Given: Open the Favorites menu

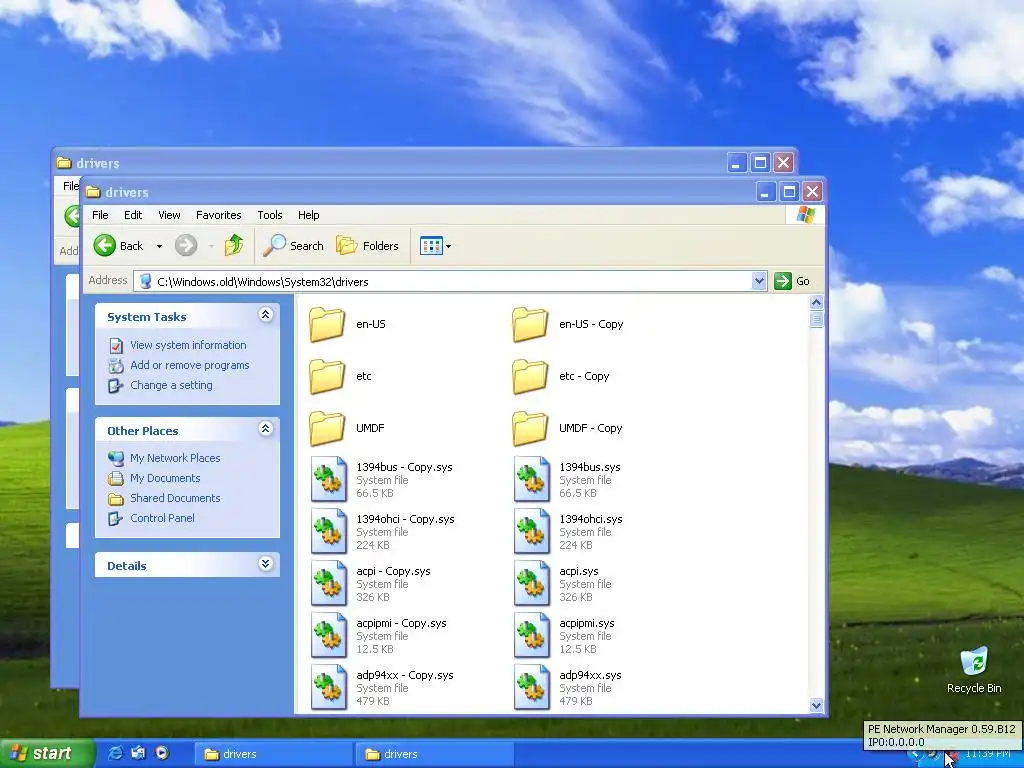Looking at the screenshot, I should [218, 215].
